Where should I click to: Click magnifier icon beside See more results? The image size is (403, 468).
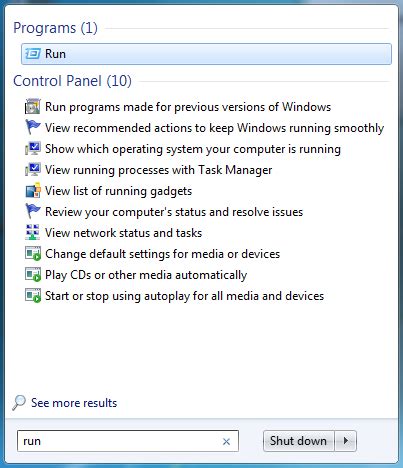[x=19, y=403]
